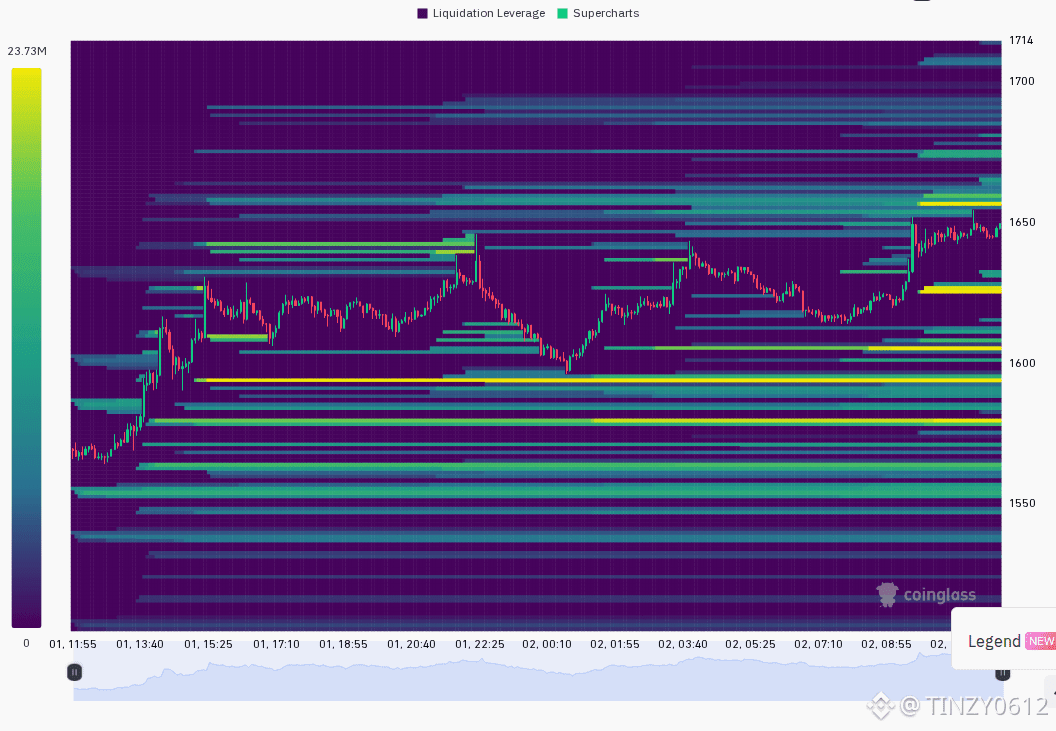
Task: Click the 02, 03:40 time label
Action: pyautogui.click(x=683, y=644)
